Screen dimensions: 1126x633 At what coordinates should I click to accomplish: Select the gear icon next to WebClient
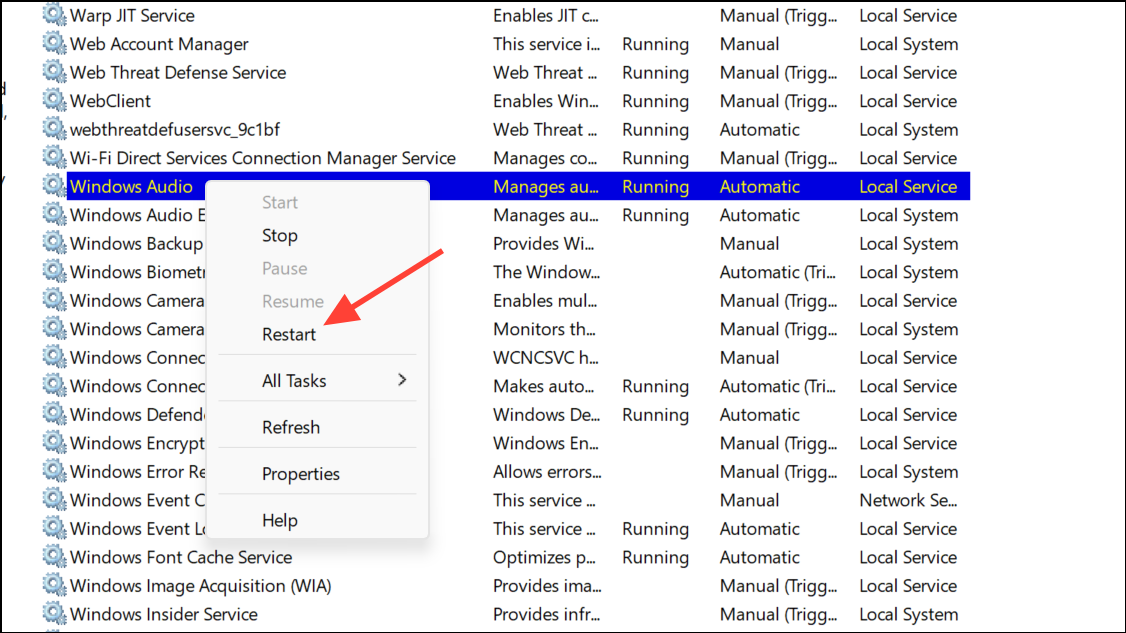53,101
